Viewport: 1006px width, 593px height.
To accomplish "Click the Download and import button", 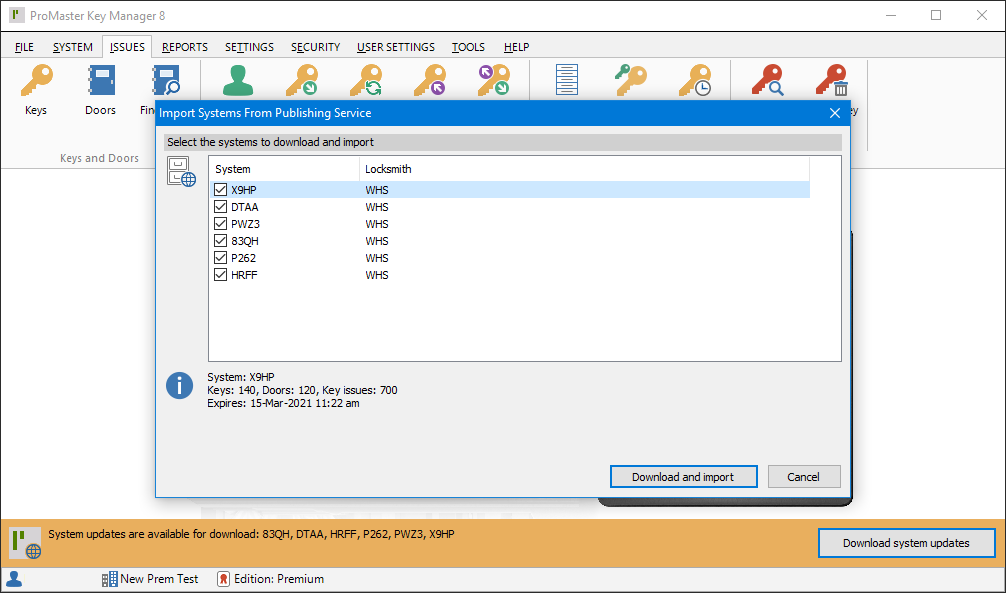I will pyautogui.click(x=683, y=477).
